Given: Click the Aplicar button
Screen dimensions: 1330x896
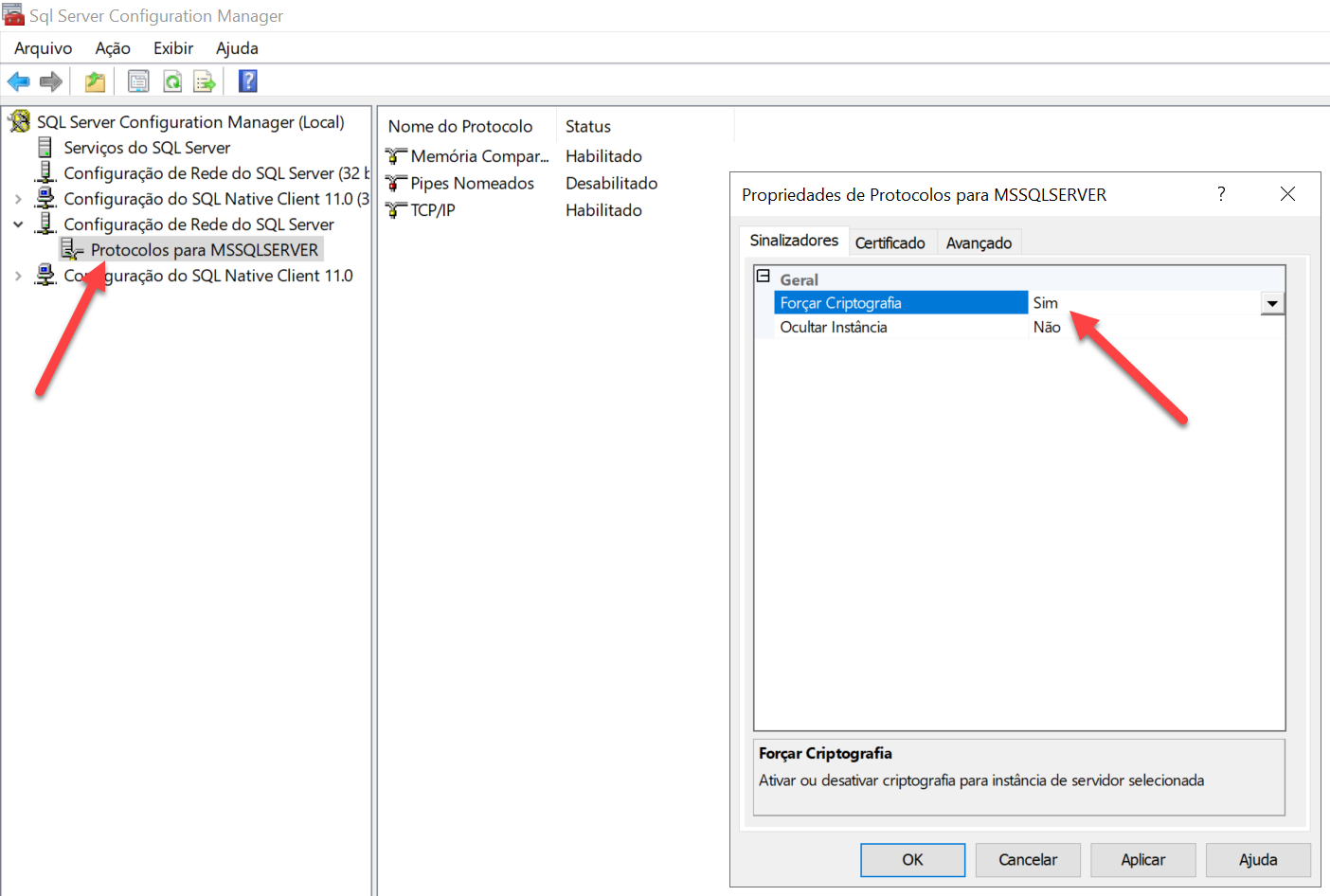Looking at the screenshot, I should tap(1143, 860).
